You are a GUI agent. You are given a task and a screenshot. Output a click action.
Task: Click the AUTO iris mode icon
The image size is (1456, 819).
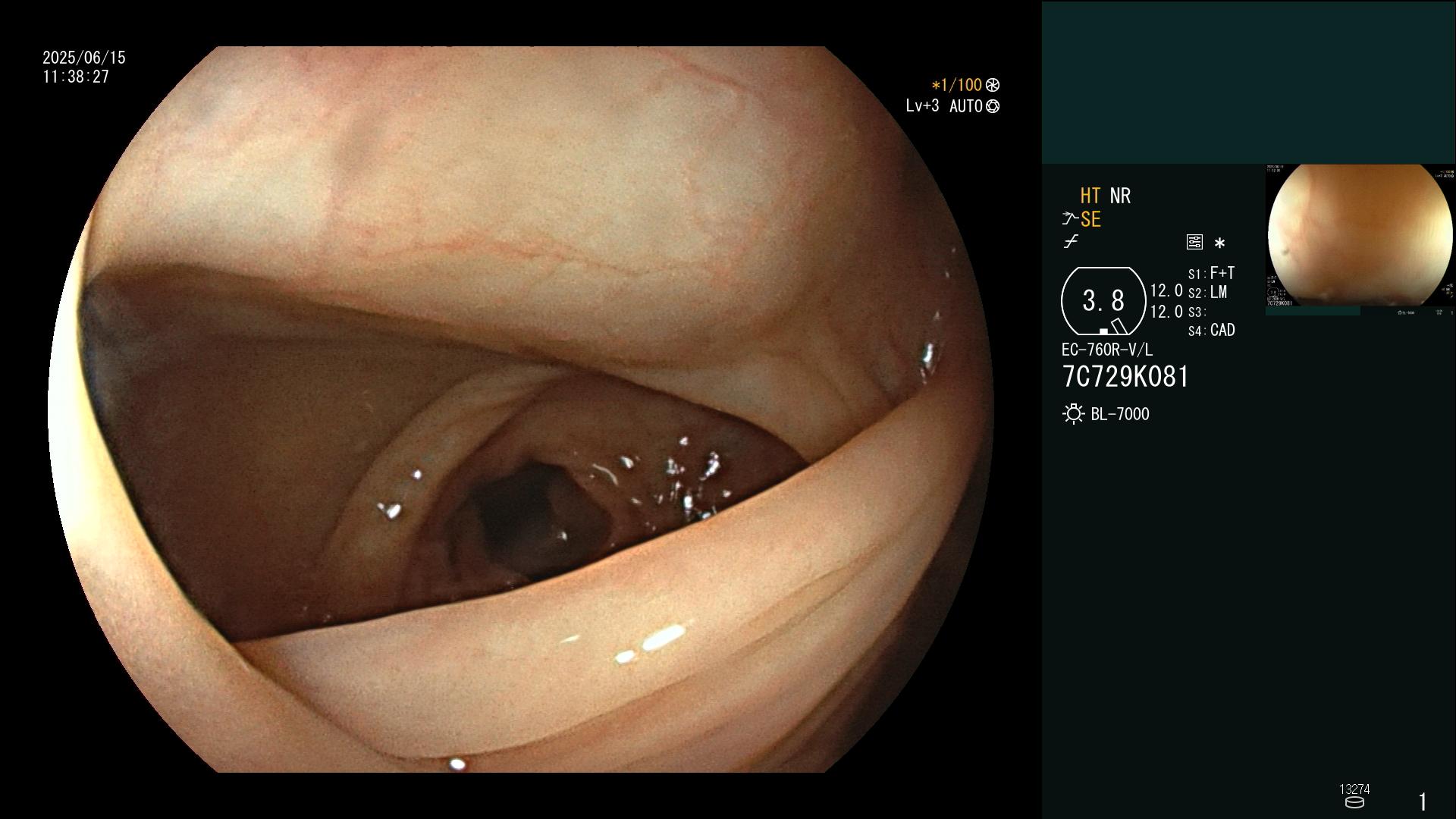coord(993,106)
